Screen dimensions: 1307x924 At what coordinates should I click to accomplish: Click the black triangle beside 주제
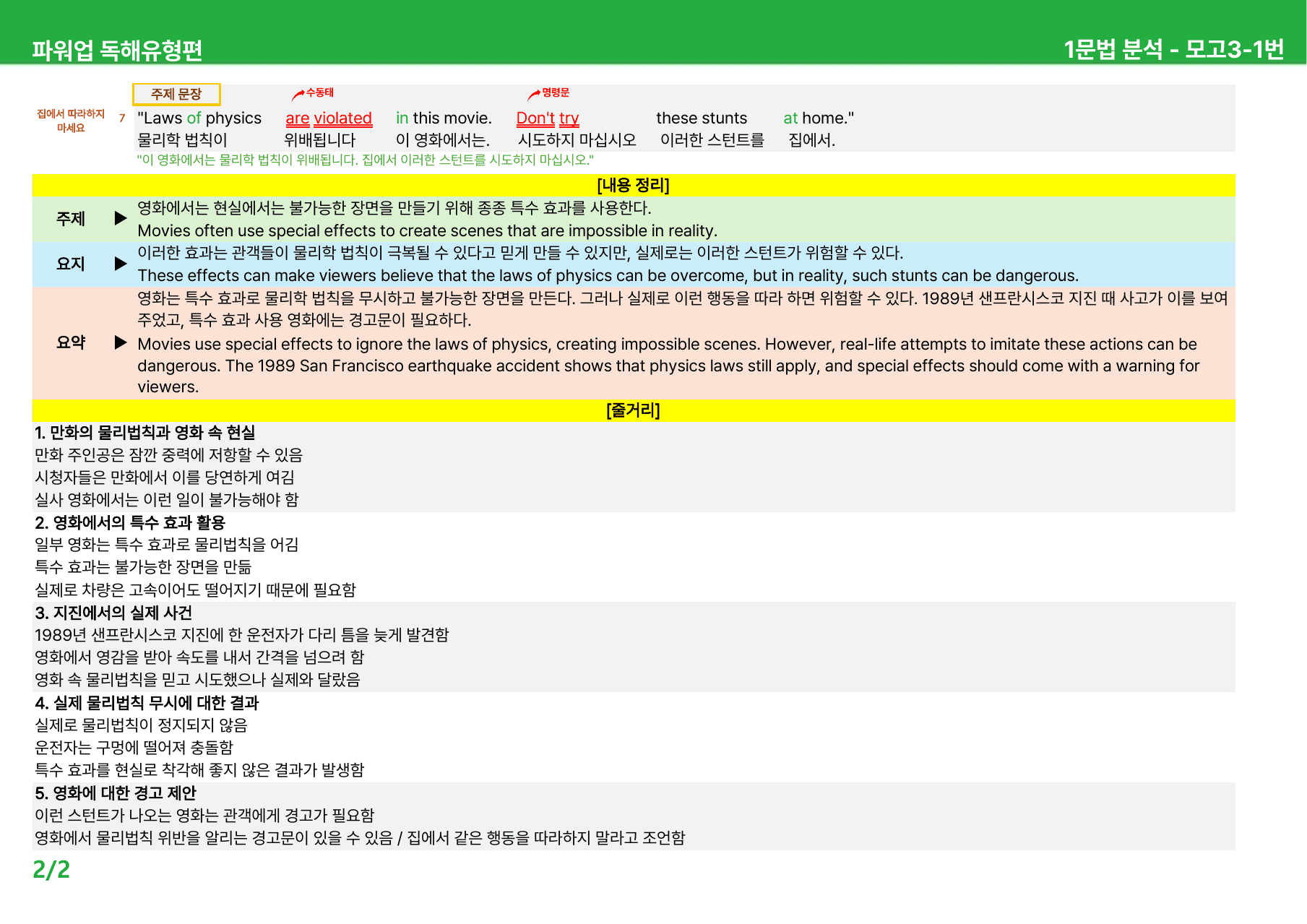[x=121, y=218]
